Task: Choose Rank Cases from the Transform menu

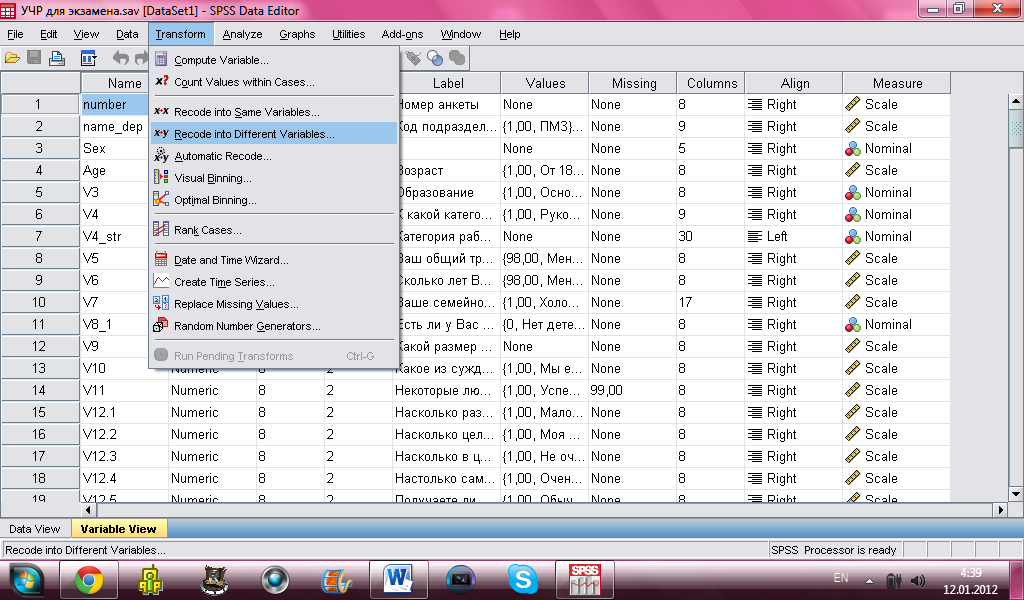Action: click(274, 230)
